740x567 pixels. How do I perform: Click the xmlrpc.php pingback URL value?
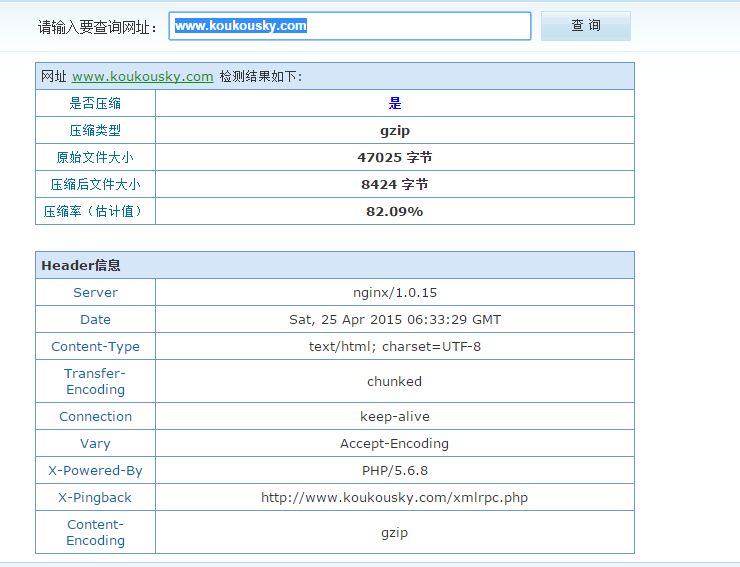pos(395,498)
